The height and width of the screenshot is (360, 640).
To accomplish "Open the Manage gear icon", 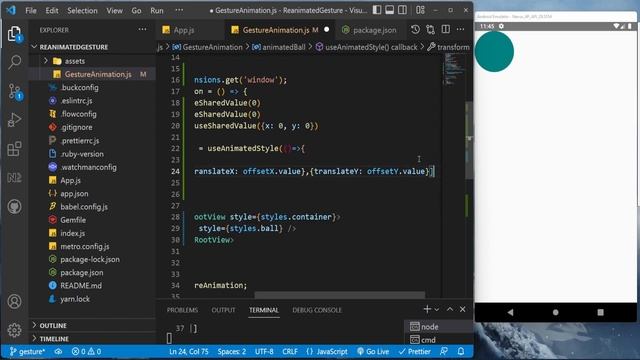I will (x=14, y=330).
